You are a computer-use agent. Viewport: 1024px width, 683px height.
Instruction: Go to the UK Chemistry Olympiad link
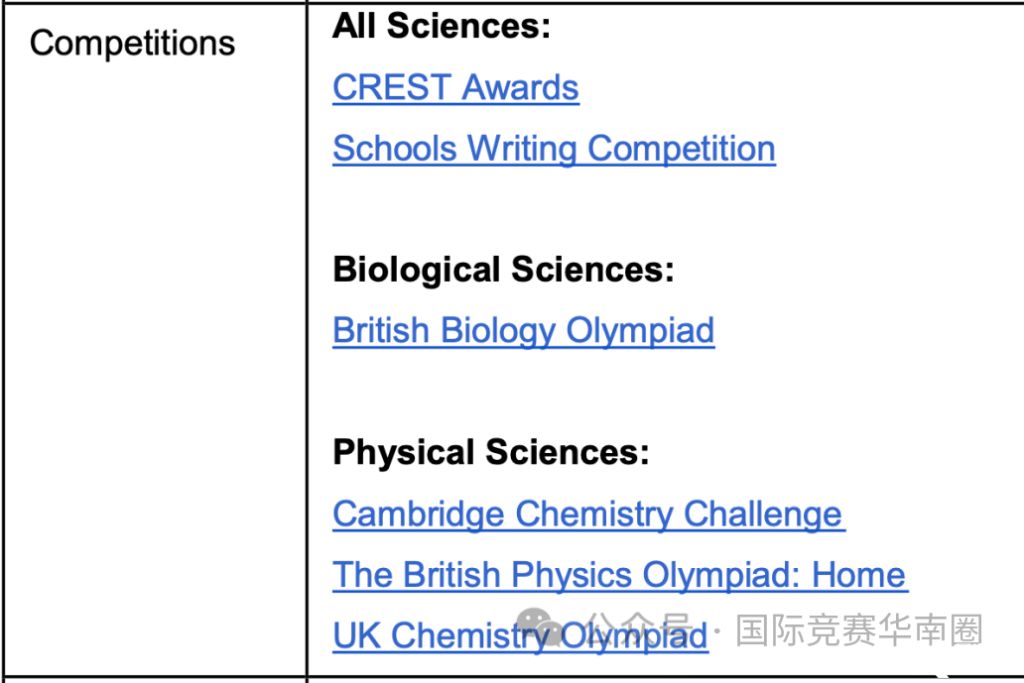click(x=520, y=635)
